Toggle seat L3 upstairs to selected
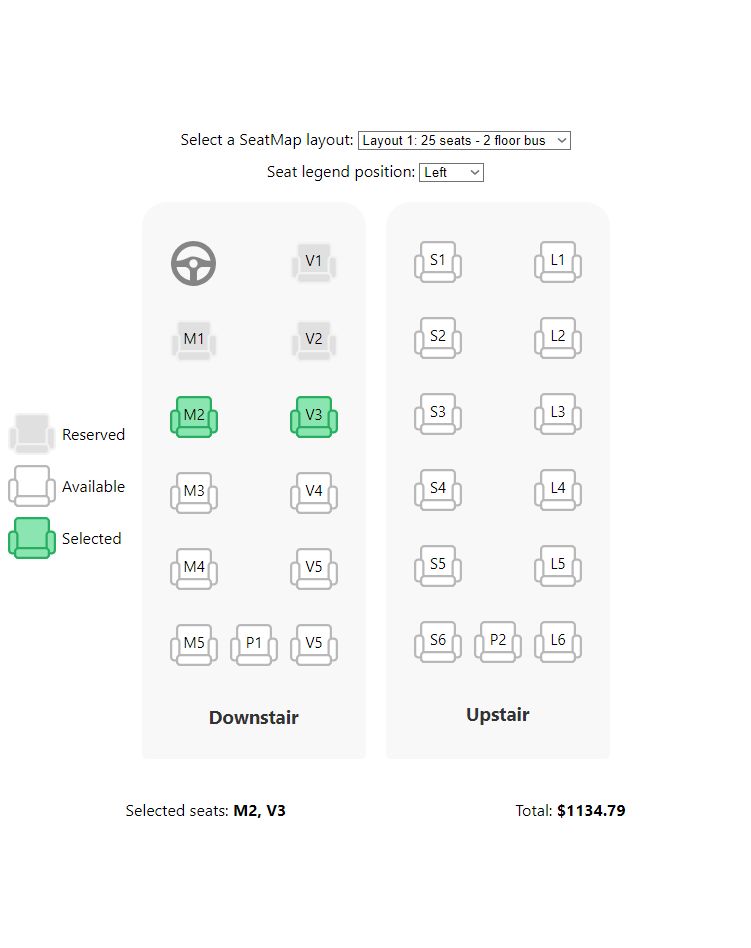Image resolution: width=751 pixels, height=948 pixels. click(x=558, y=413)
